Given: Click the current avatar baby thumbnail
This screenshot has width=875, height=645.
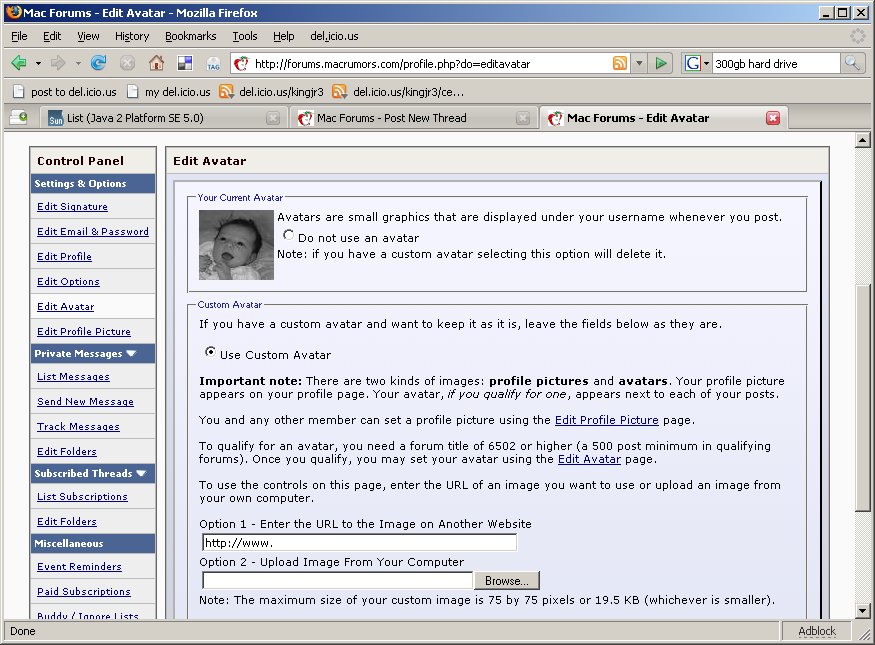Looking at the screenshot, I should click(237, 244).
